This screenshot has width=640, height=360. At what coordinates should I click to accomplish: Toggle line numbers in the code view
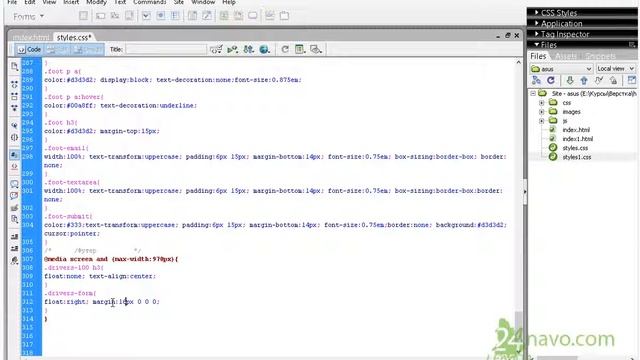click(x=14, y=155)
